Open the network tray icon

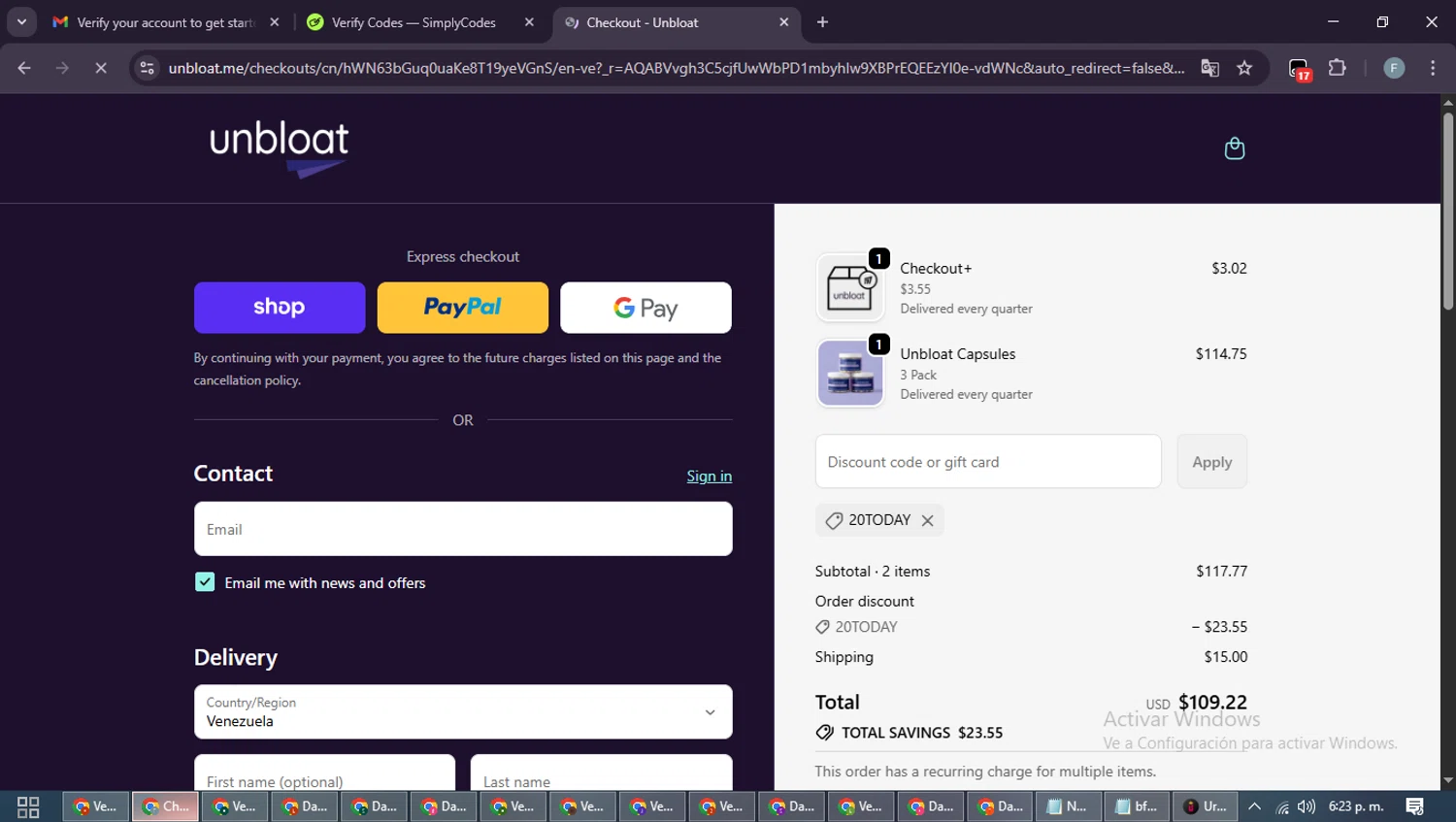click(1281, 807)
